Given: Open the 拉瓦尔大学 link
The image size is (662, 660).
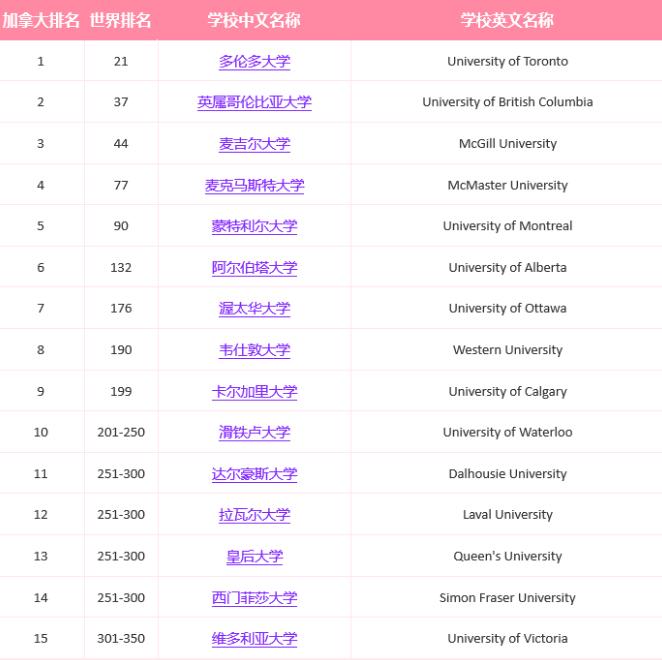Looking at the screenshot, I should pos(254,515).
